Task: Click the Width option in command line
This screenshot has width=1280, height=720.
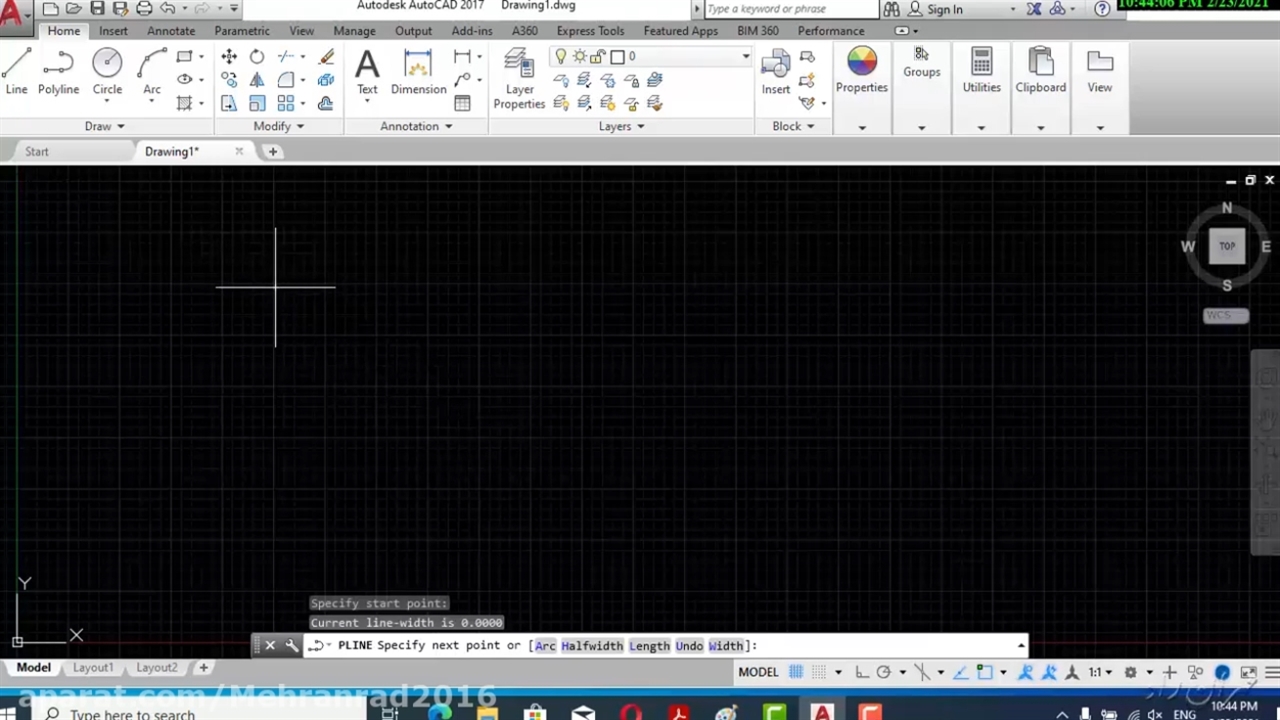Action: [x=726, y=646]
